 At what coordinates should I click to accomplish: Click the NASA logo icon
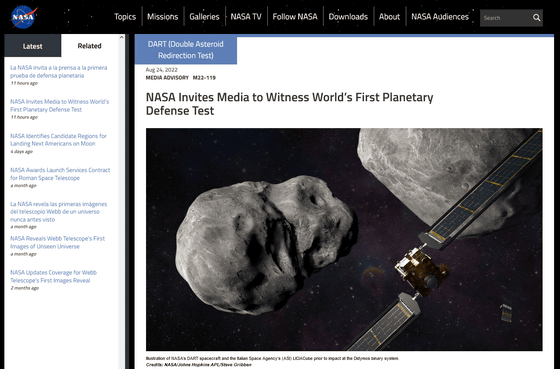pos(24,16)
